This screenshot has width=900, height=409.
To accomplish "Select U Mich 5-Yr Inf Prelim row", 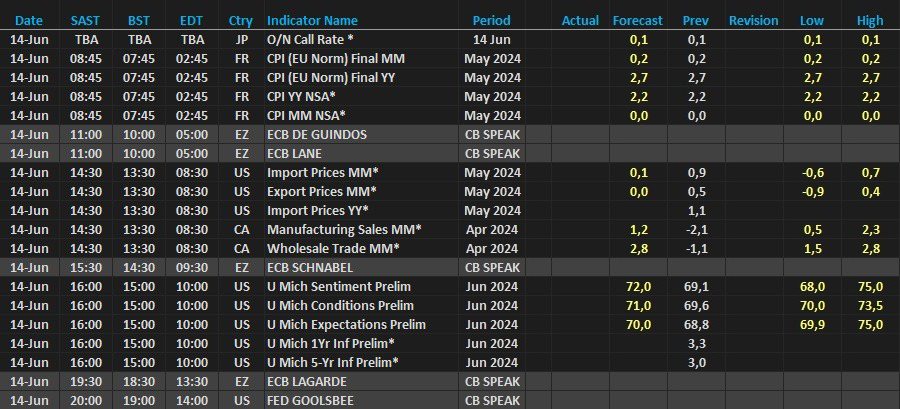I will tap(333, 362).
